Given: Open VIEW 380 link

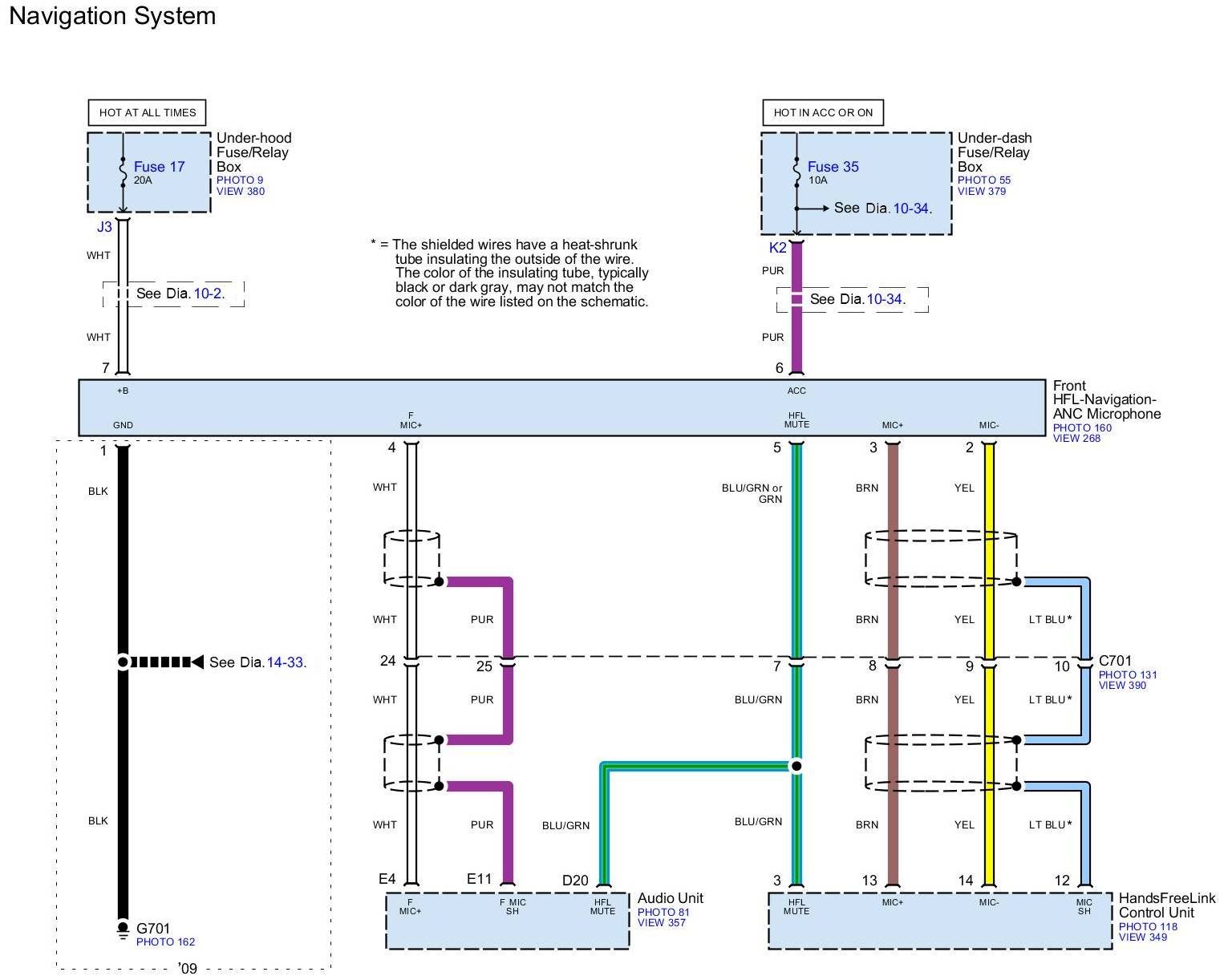Looking at the screenshot, I should pos(240,192).
